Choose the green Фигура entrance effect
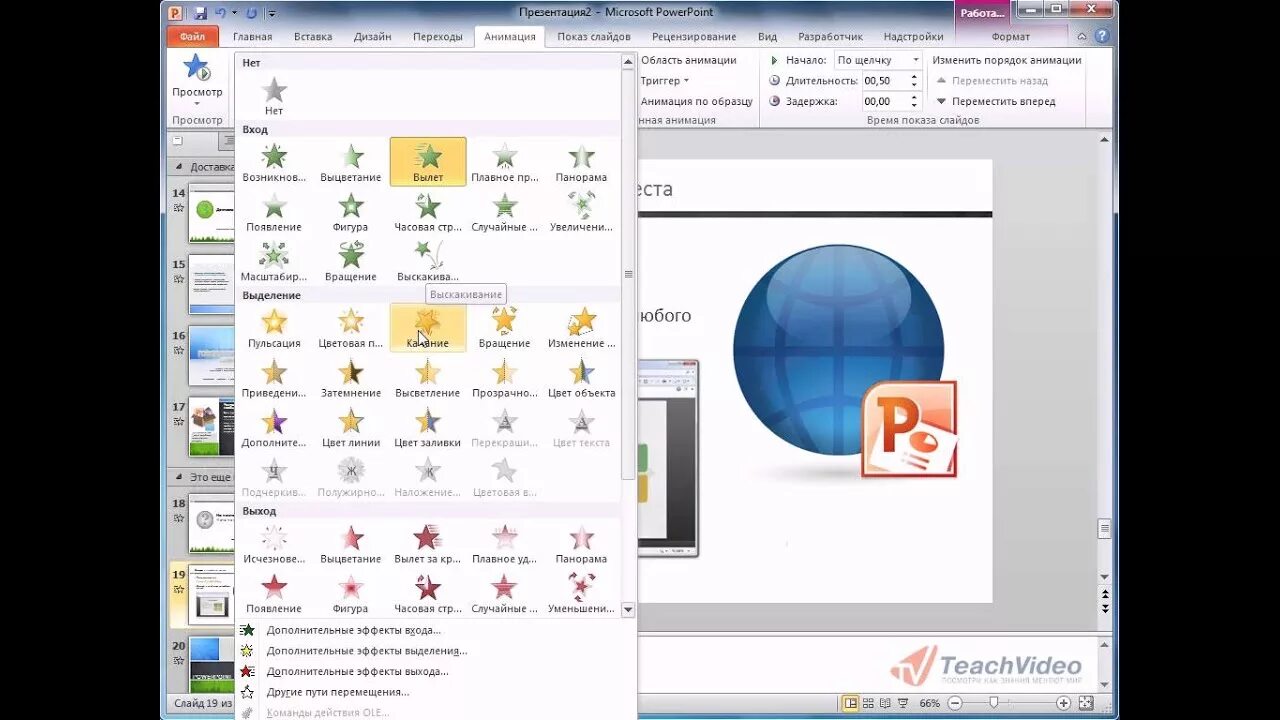The height and width of the screenshot is (720, 1280). 351,212
